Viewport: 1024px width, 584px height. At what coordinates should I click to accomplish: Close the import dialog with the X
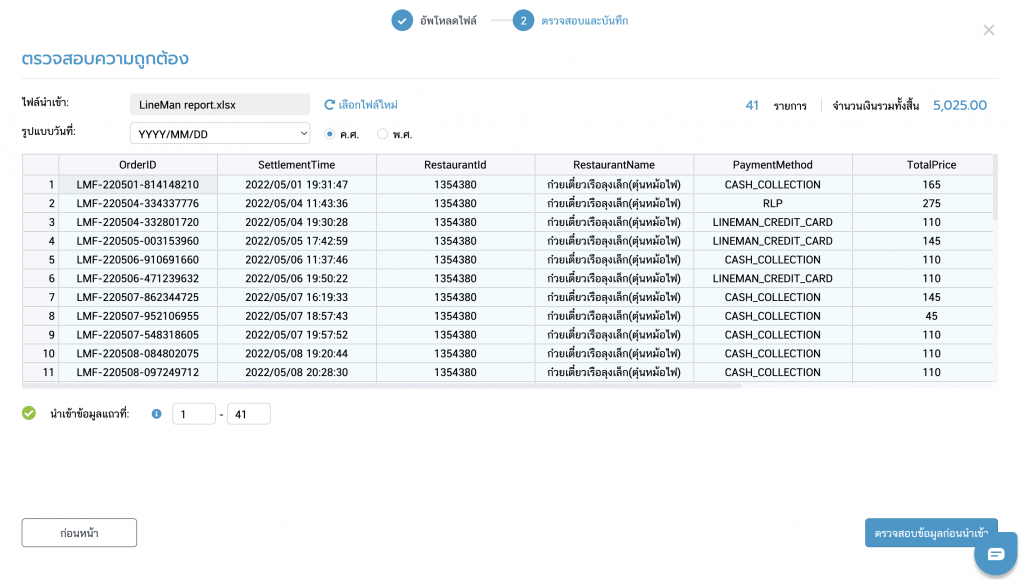pyautogui.click(x=989, y=30)
